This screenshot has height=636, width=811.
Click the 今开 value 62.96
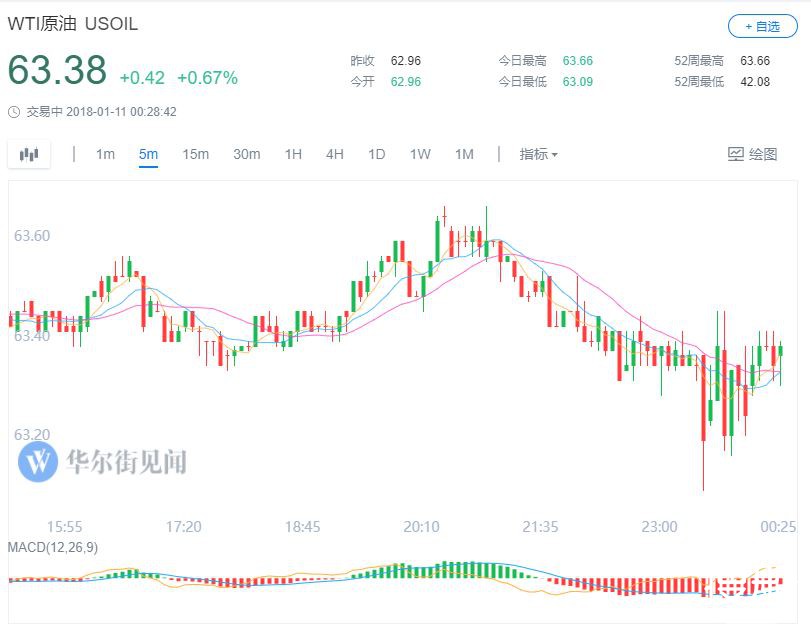[x=406, y=82]
